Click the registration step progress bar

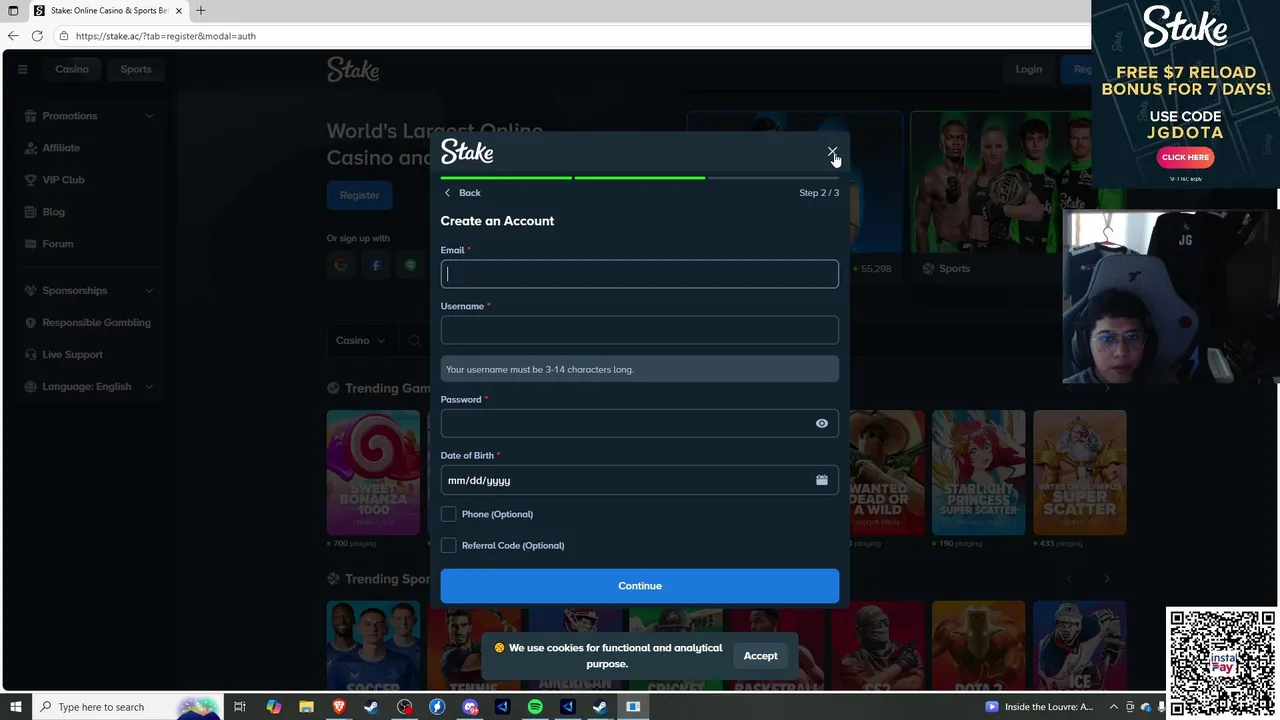(x=639, y=178)
